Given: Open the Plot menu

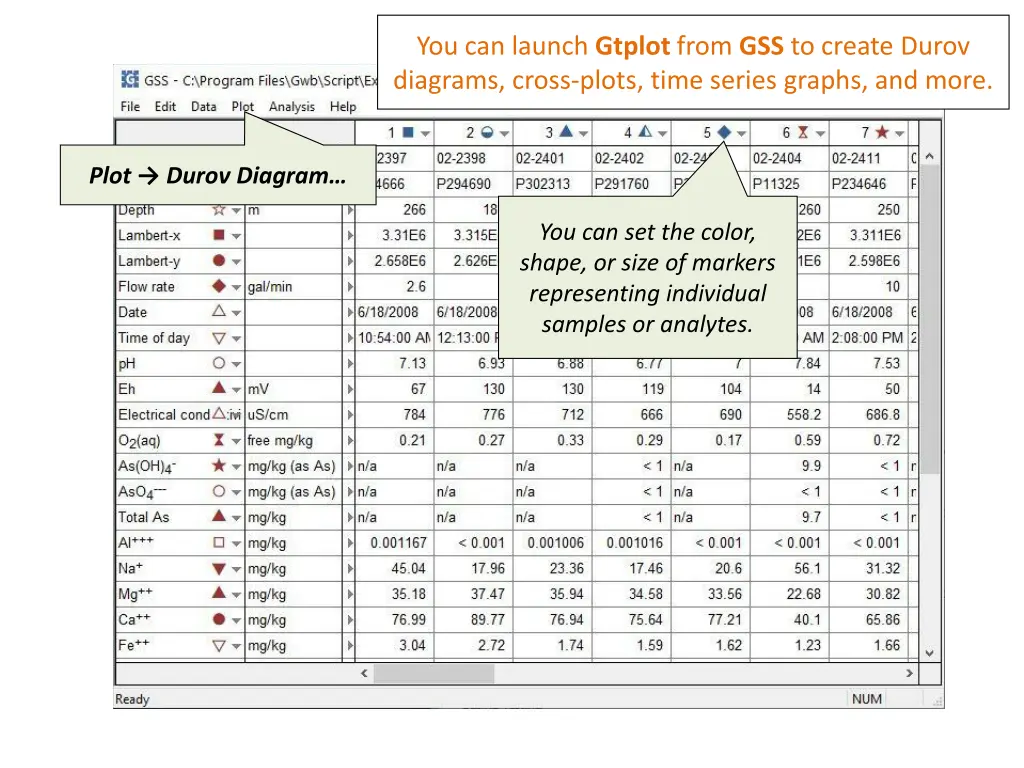Looking at the screenshot, I should [242, 106].
